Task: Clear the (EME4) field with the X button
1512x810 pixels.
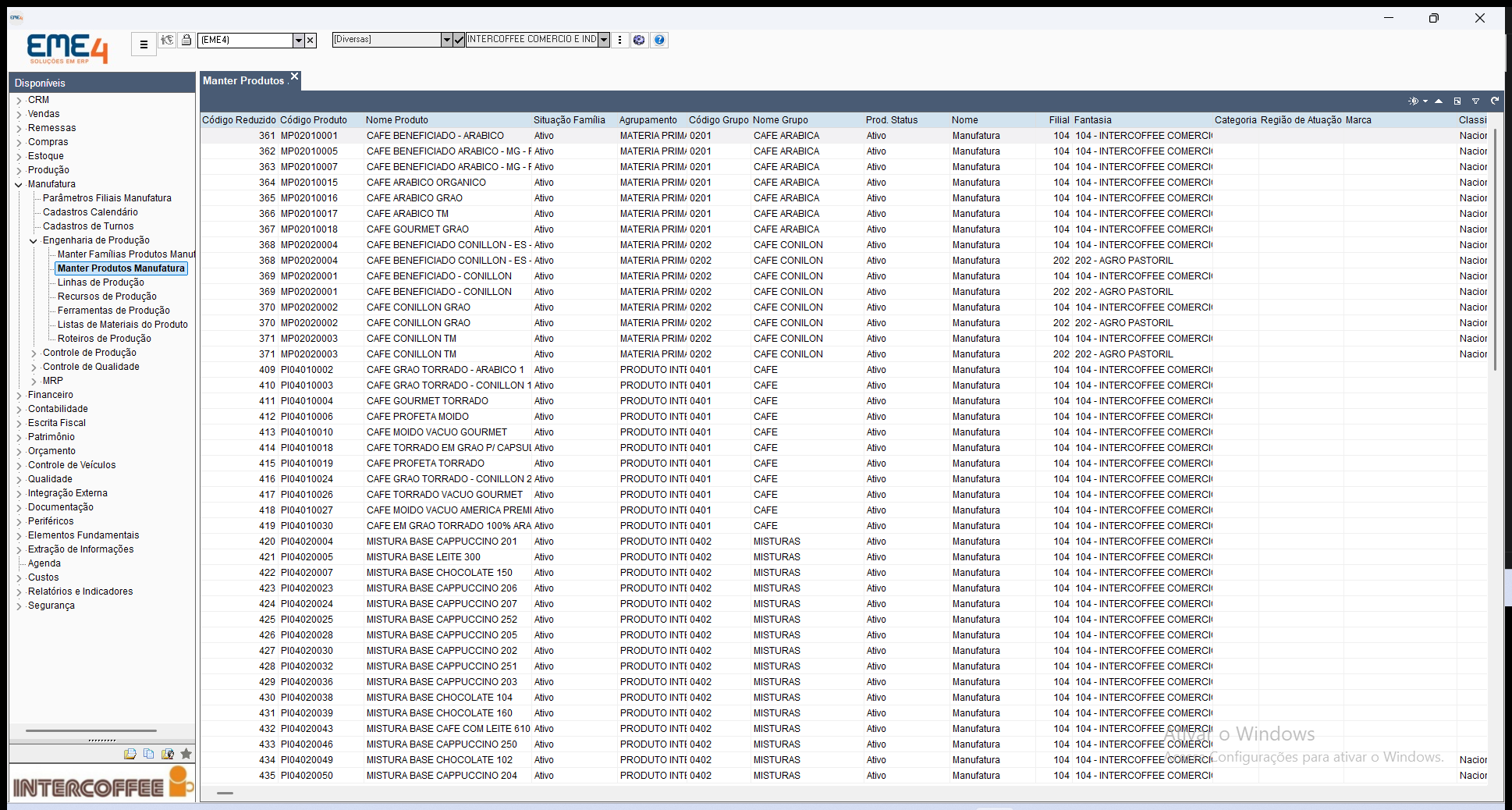Action: (311, 41)
